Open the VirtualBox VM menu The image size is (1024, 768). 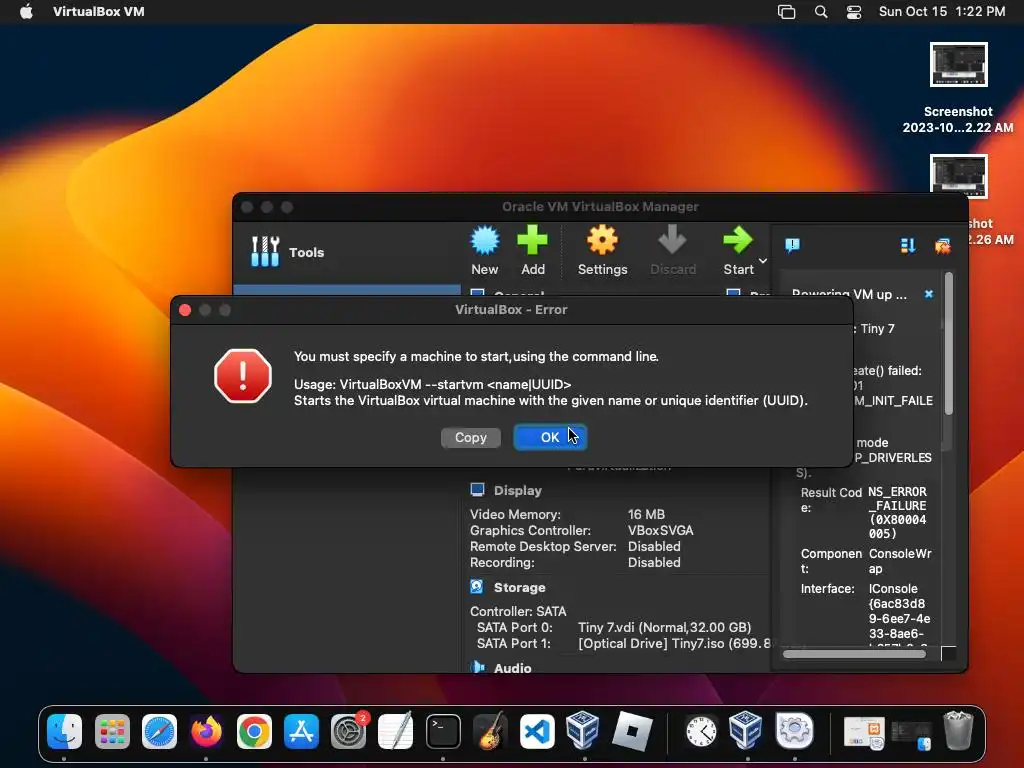point(99,11)
